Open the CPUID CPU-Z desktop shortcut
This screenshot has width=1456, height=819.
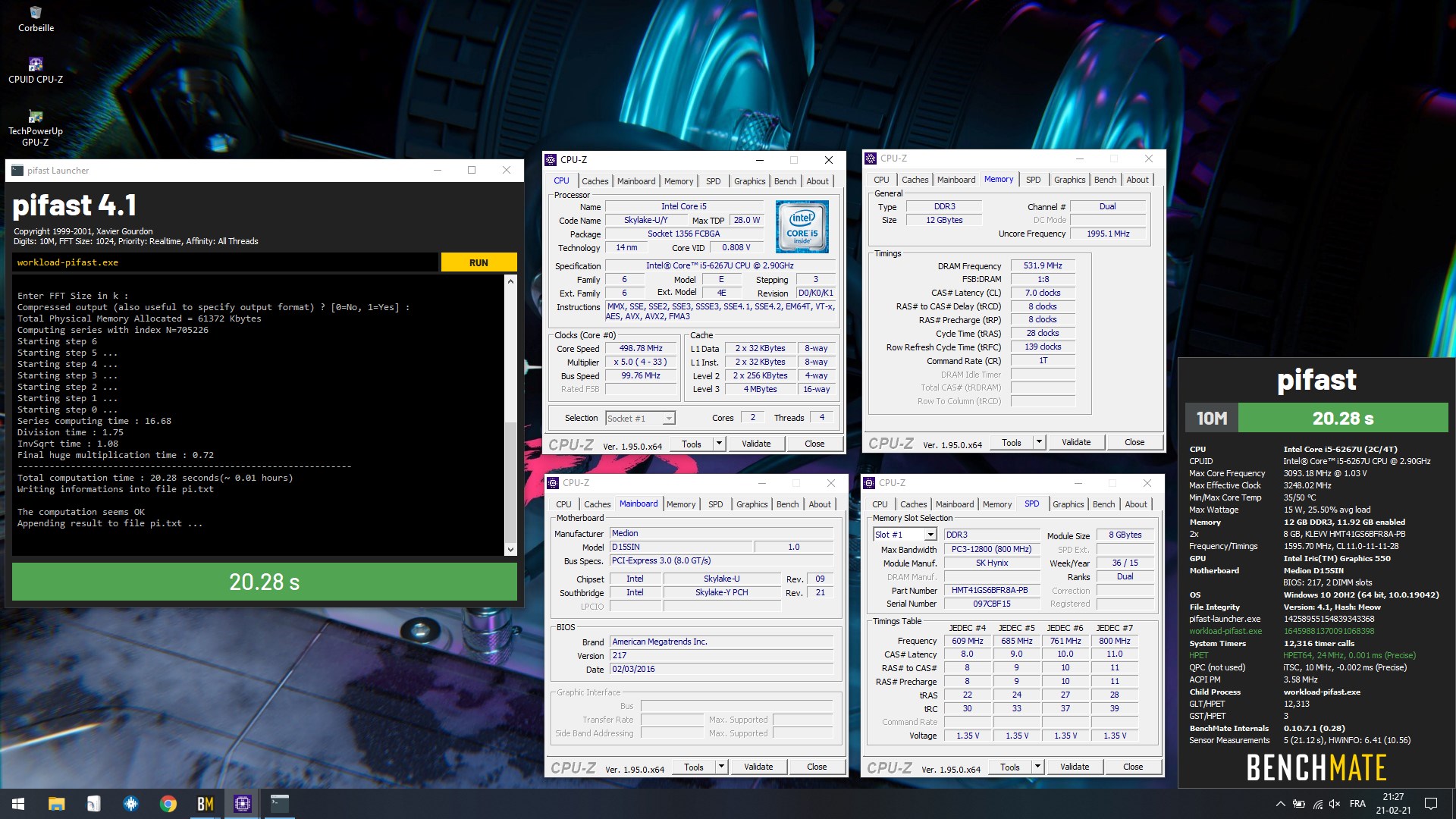coord(36,71)
